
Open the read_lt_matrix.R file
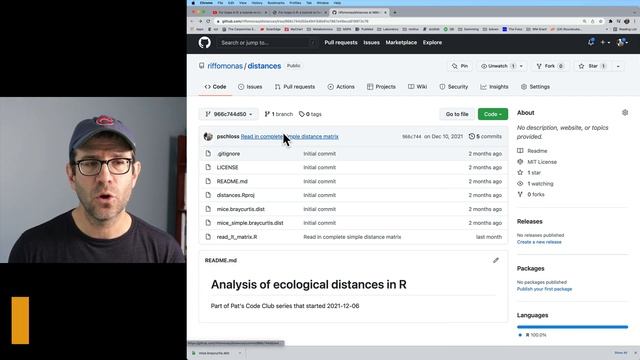click(x=237, y=237)
